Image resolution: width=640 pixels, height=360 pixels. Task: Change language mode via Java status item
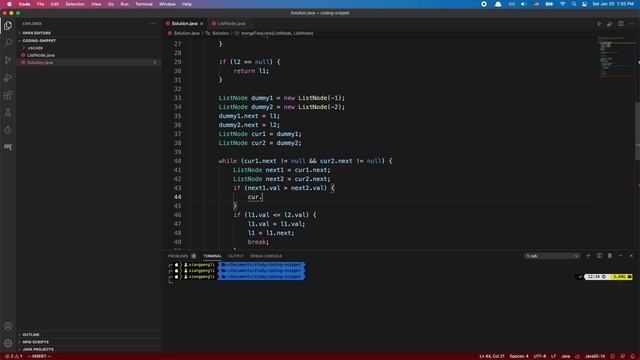point(565,356)
